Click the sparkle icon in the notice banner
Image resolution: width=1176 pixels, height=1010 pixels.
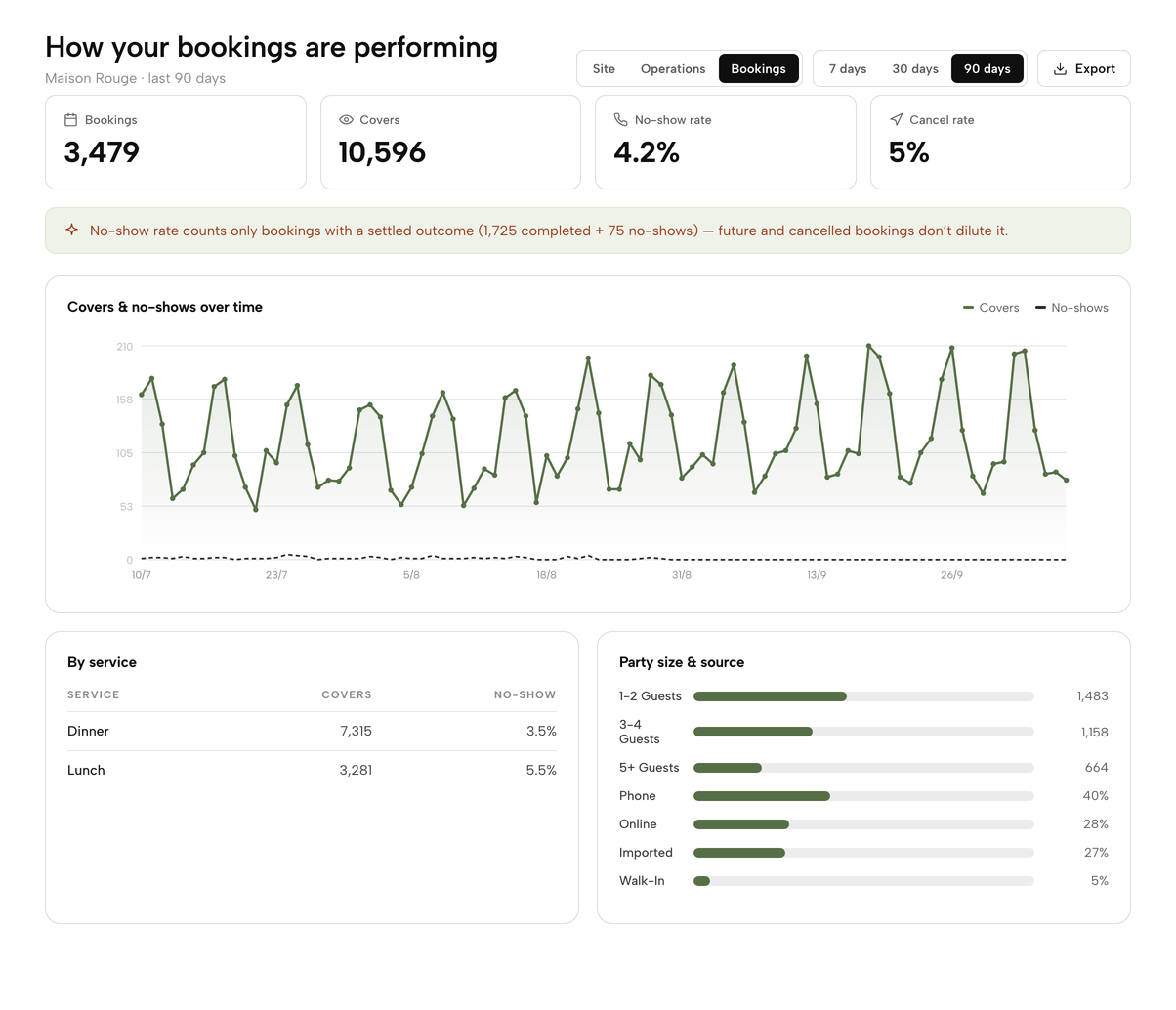(71, 231)
